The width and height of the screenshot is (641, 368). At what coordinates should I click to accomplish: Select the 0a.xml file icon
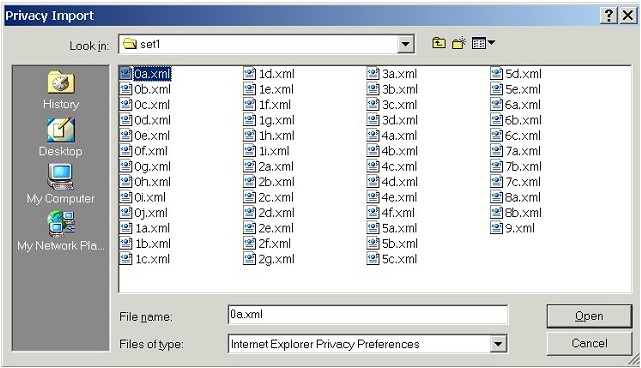coord(126,74)
